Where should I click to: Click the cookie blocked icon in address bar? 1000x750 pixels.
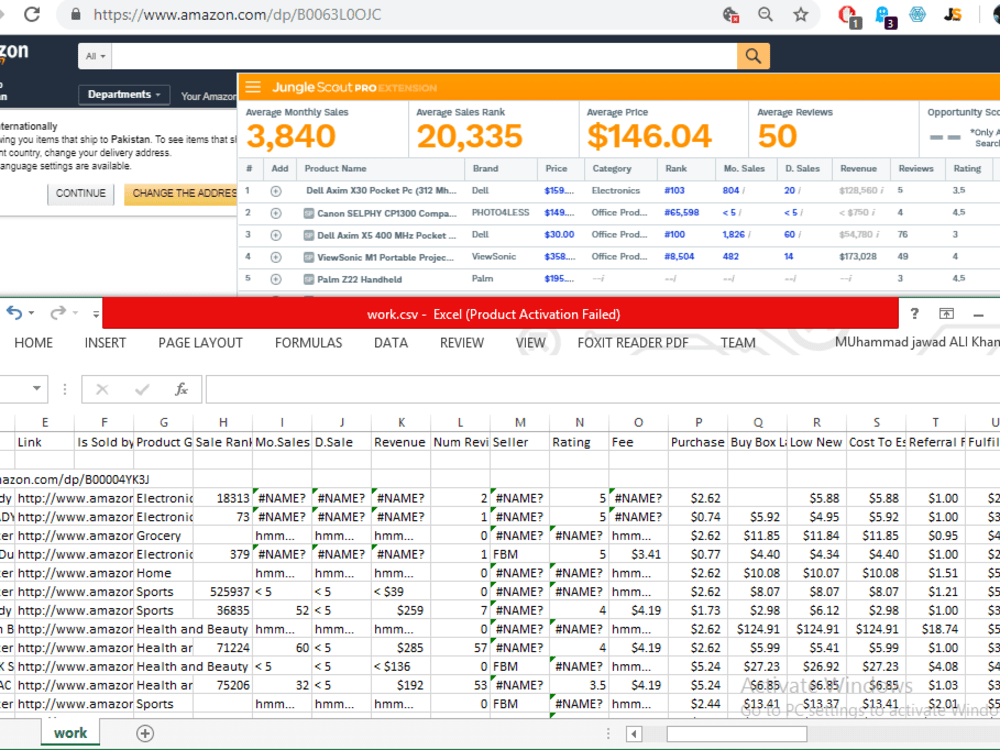730,14
